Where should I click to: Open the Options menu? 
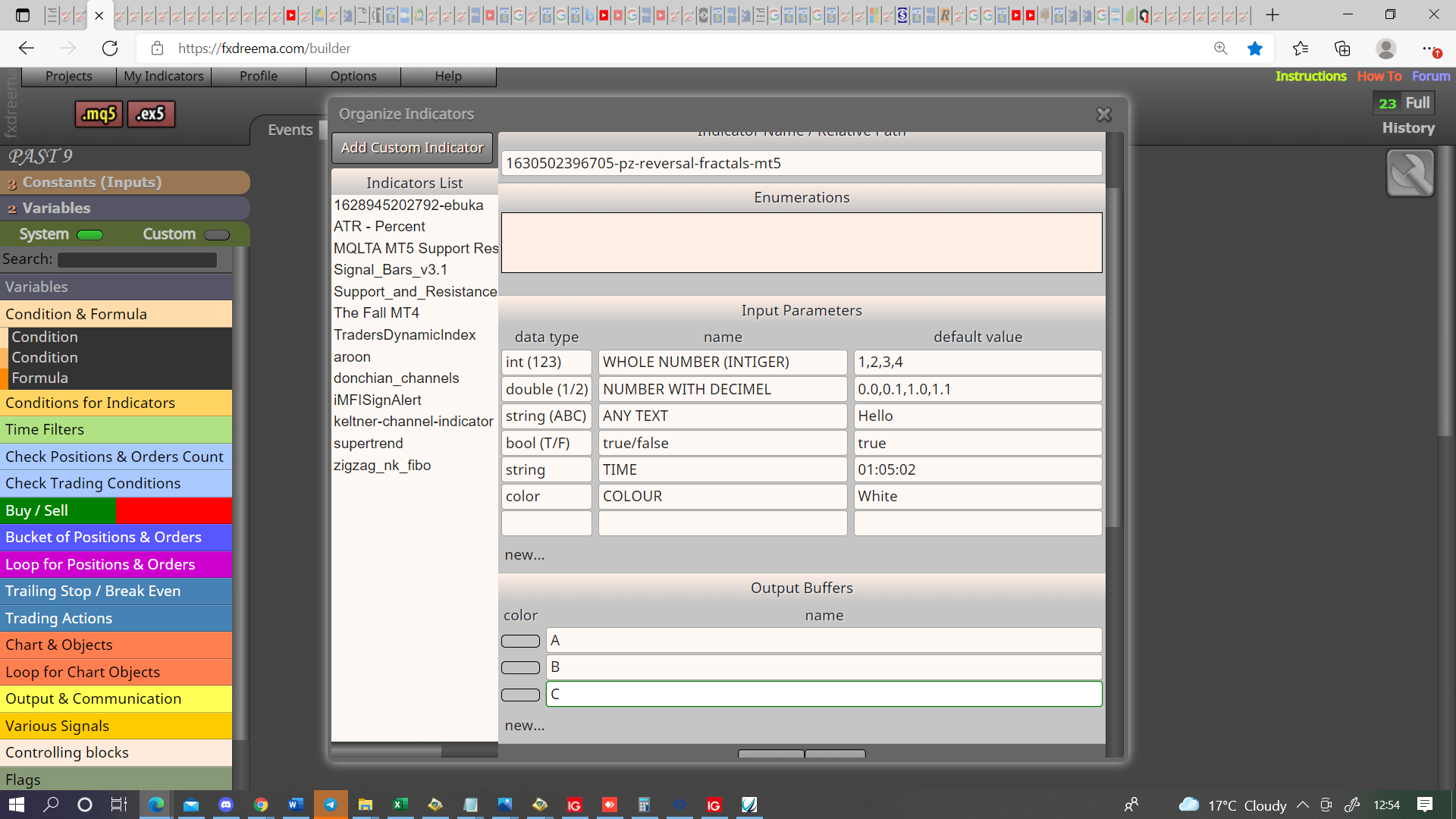click(353, 76)
